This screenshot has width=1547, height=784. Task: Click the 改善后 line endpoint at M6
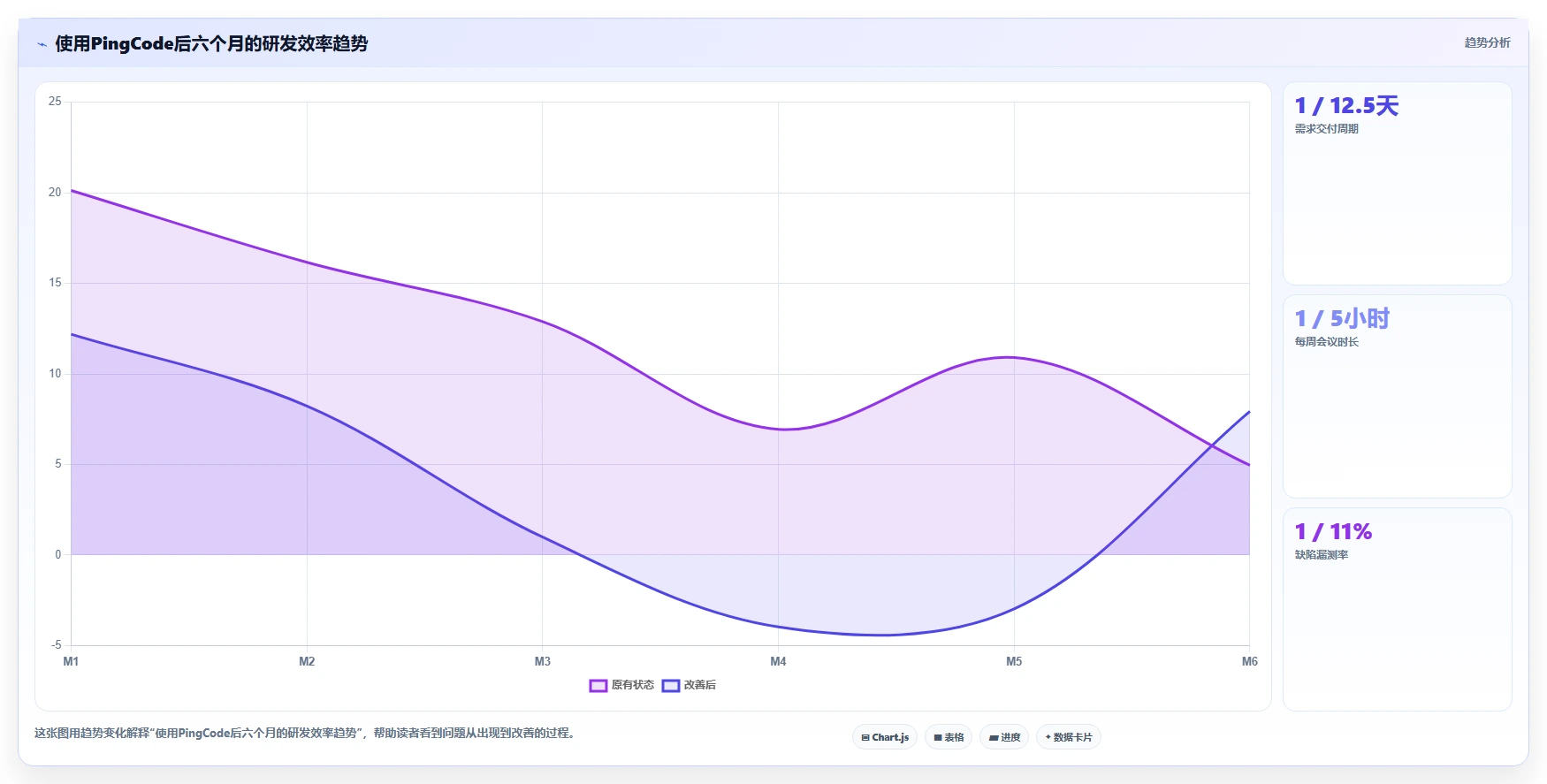click(1249, 412)
